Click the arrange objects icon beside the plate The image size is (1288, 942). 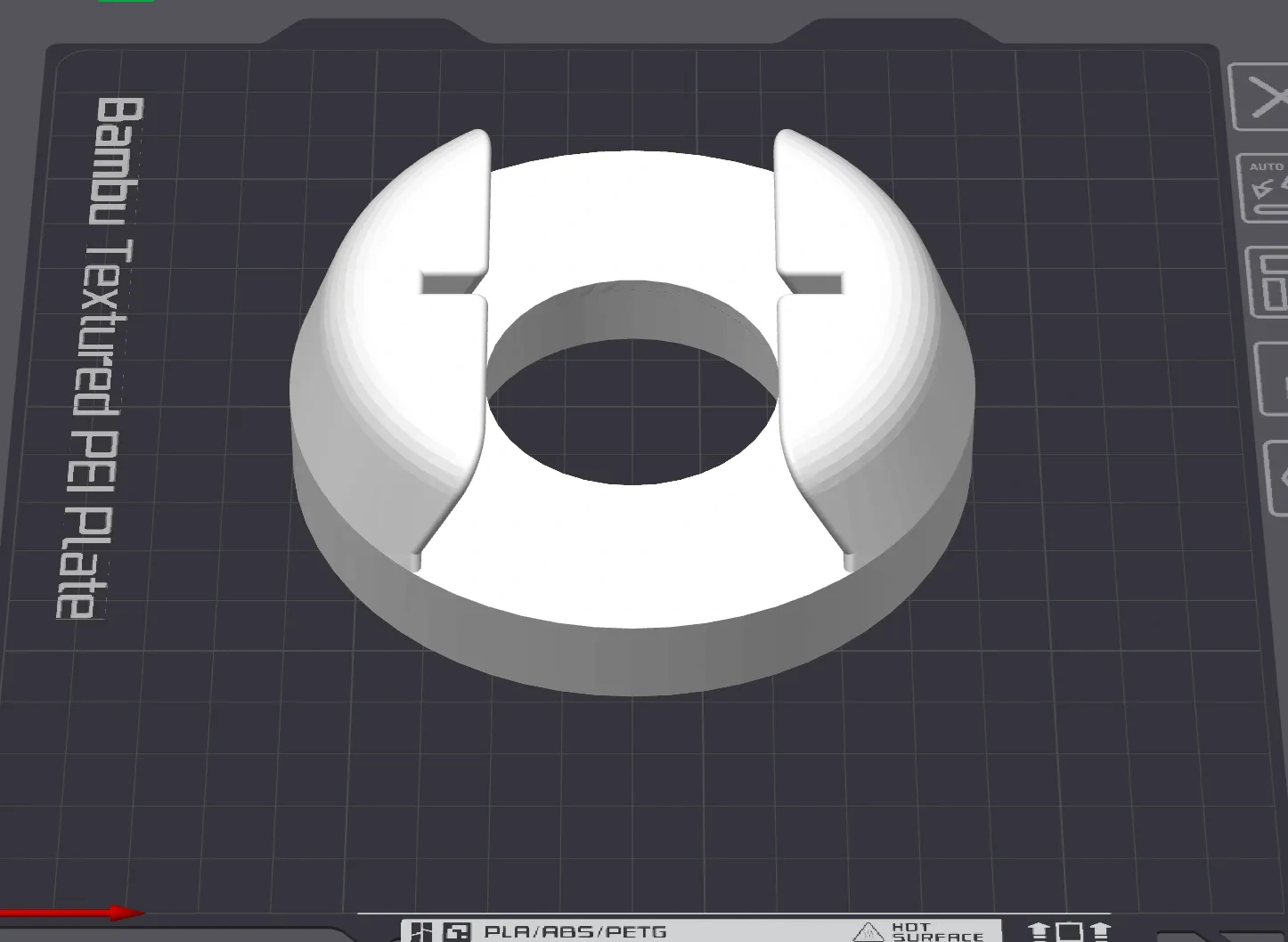point(1268,283)
